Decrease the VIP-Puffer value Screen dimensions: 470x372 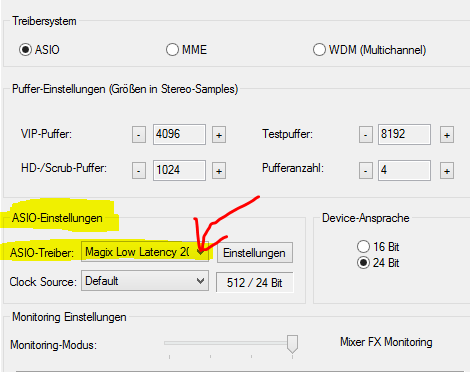[139, 135]
